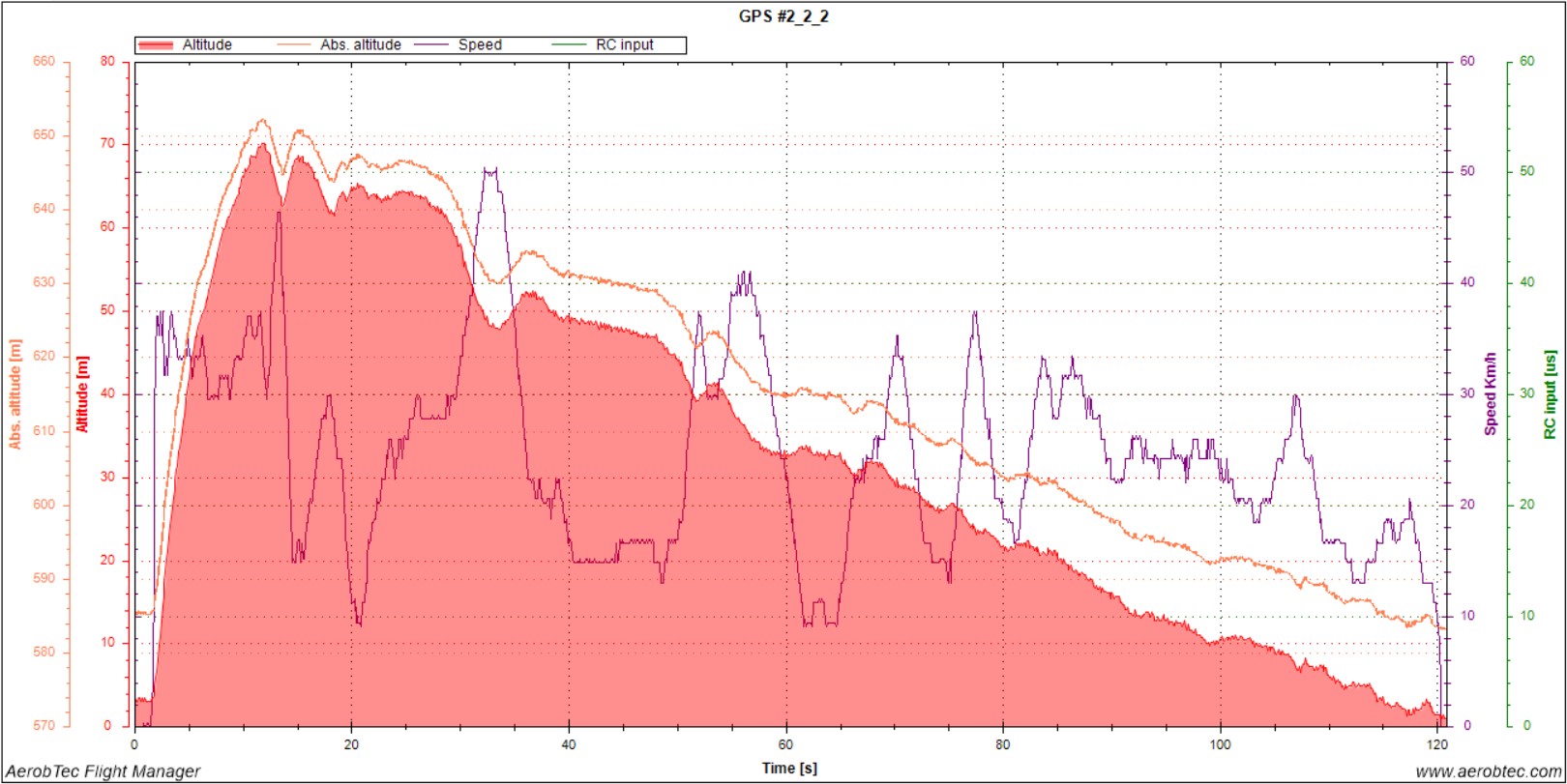Open the www.aerobtec.com link

1488,771
